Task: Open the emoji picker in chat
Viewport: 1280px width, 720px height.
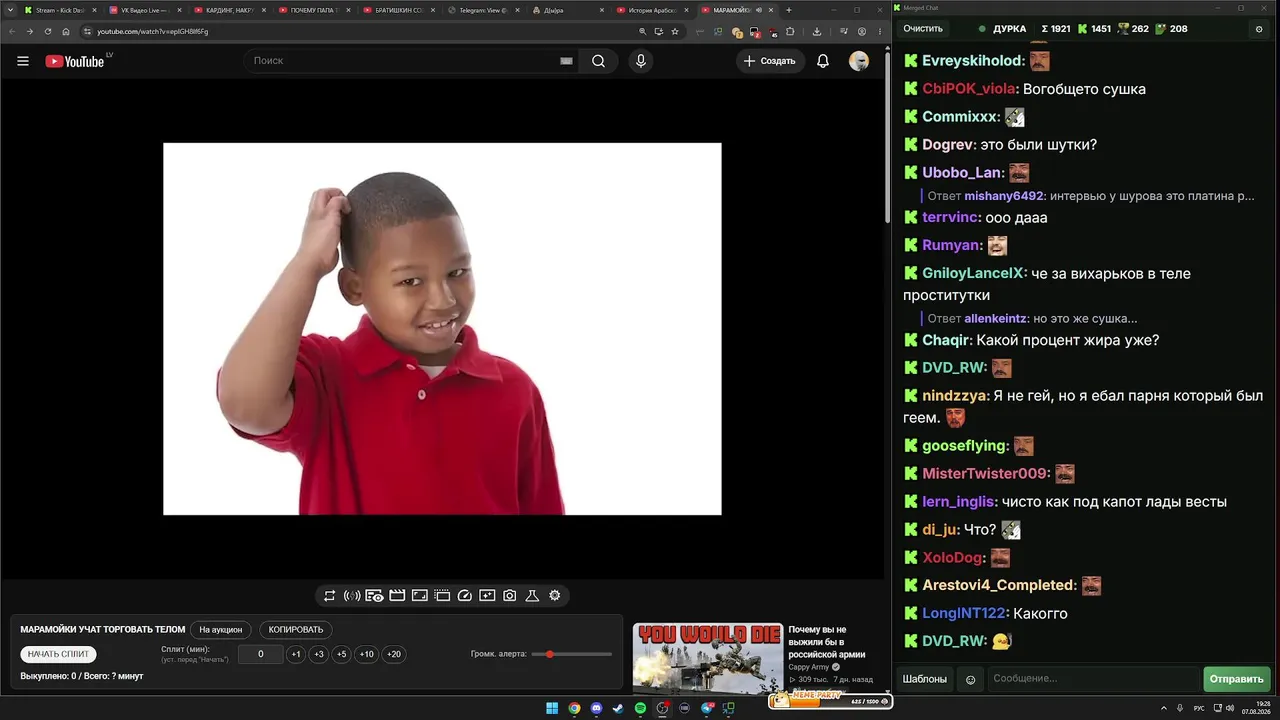Action: pyautogui.click(x=970, y=680)
